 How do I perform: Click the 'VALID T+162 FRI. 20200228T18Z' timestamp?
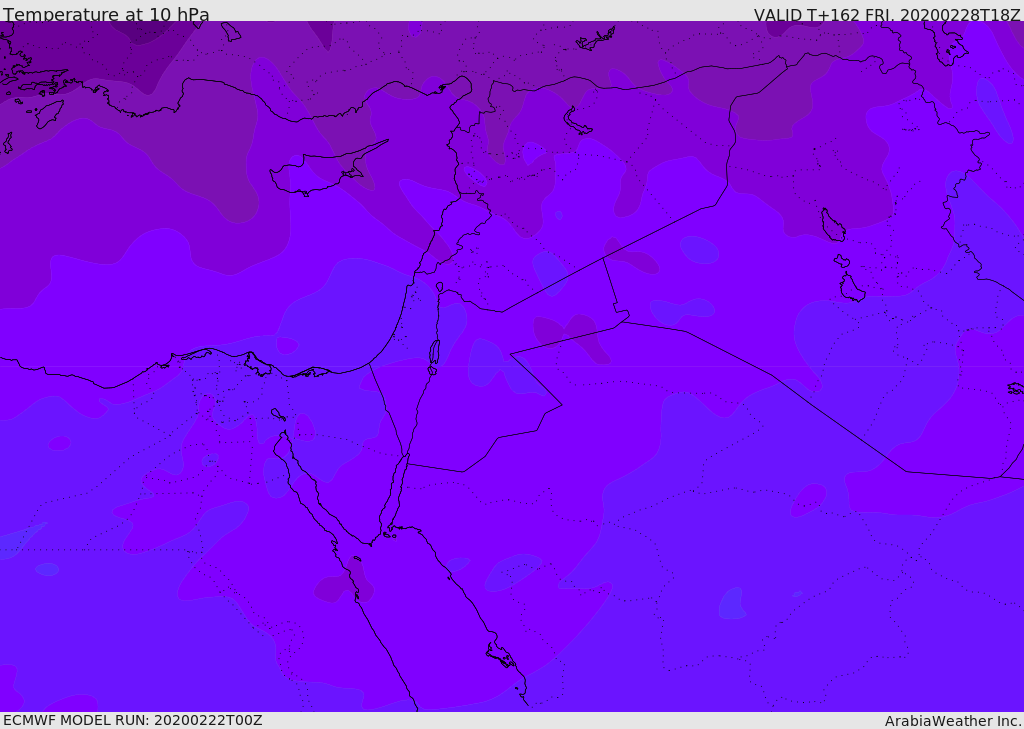tap(887, 15)
